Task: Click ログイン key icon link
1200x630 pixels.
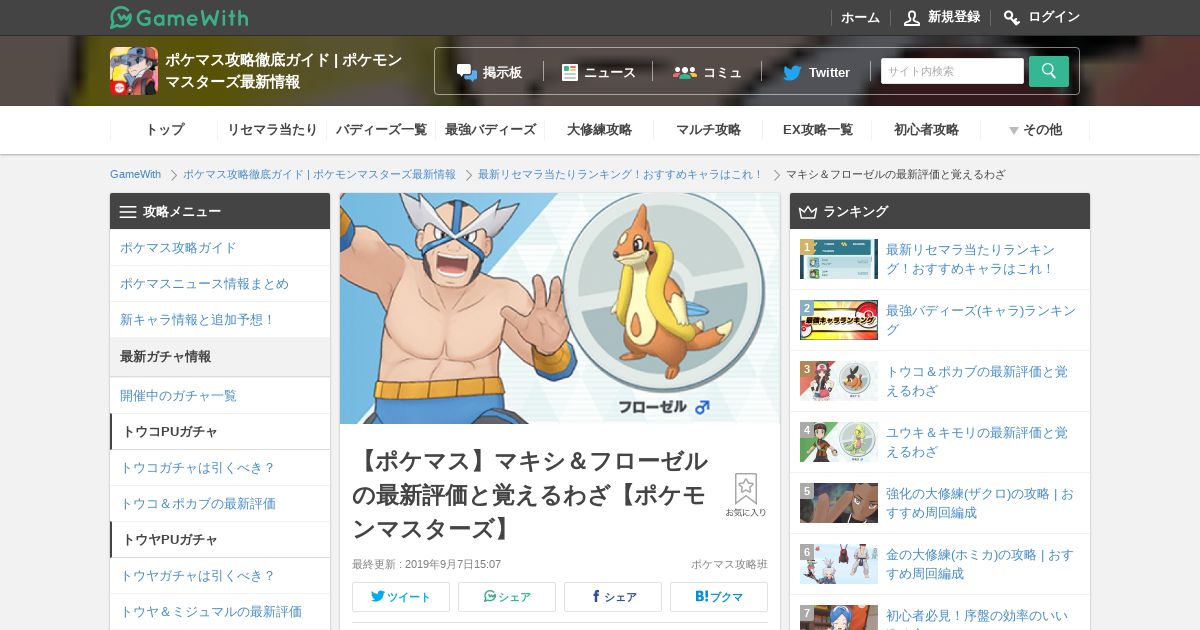Action: tap(1041, 17)
